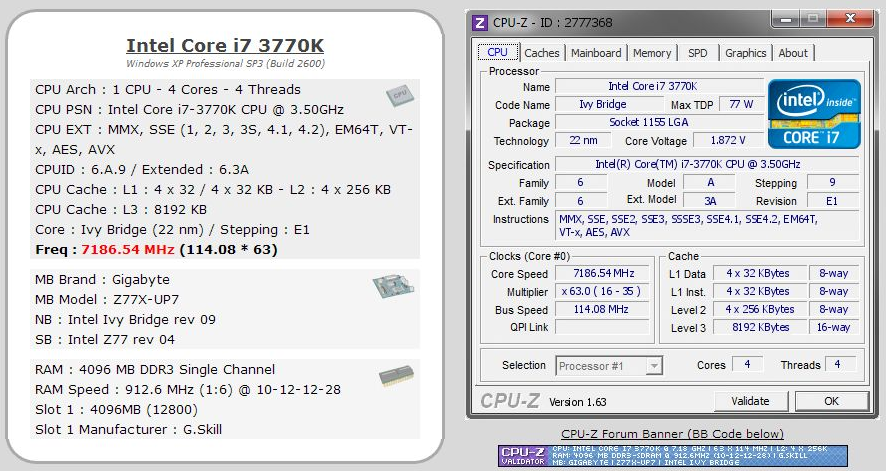Click the RAM : 4096 MB DDR3 Single Channel line

(x=155, y=370)
